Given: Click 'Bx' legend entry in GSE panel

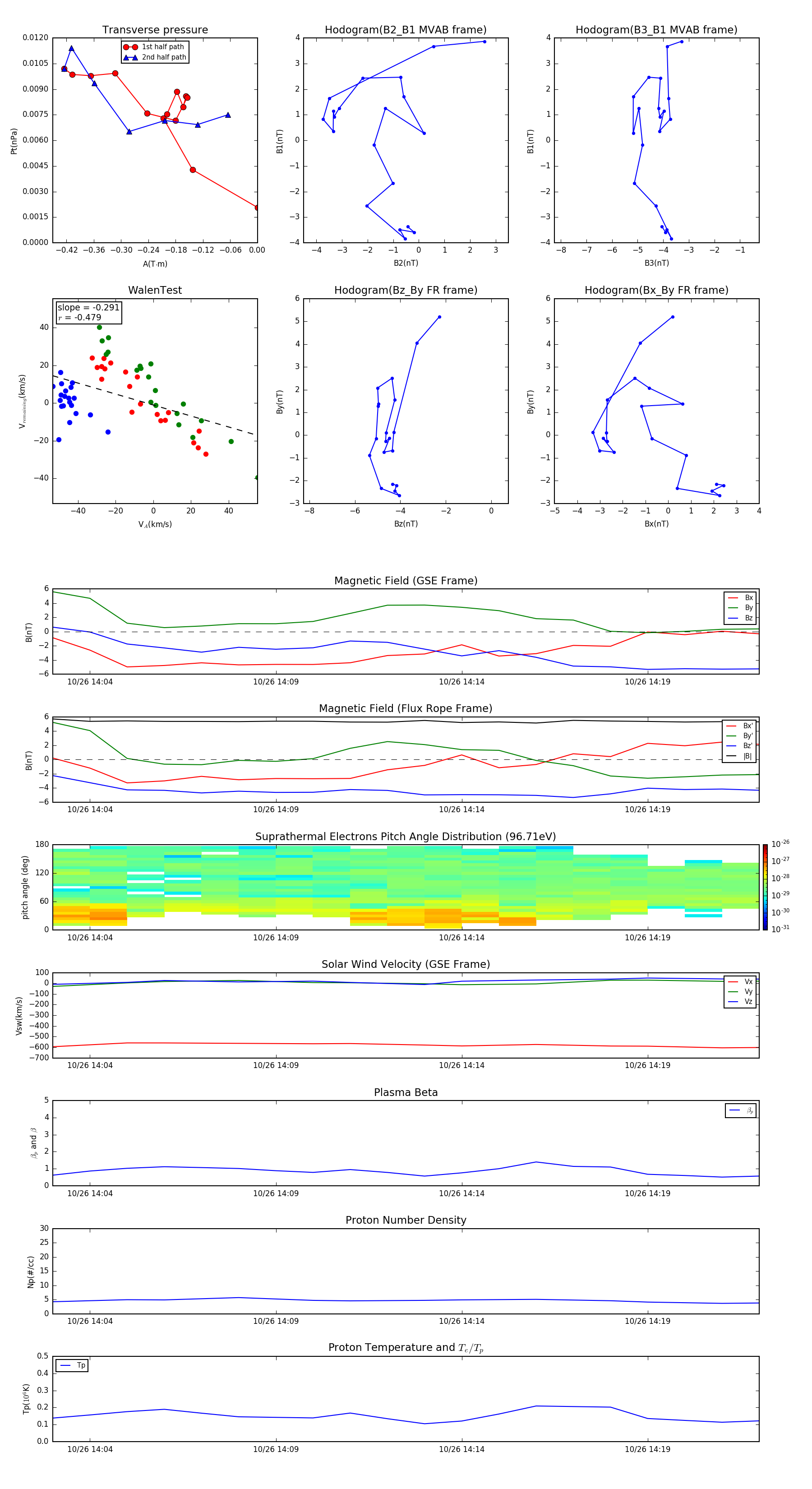Looking at the screenshot, I should pos(740,598).
